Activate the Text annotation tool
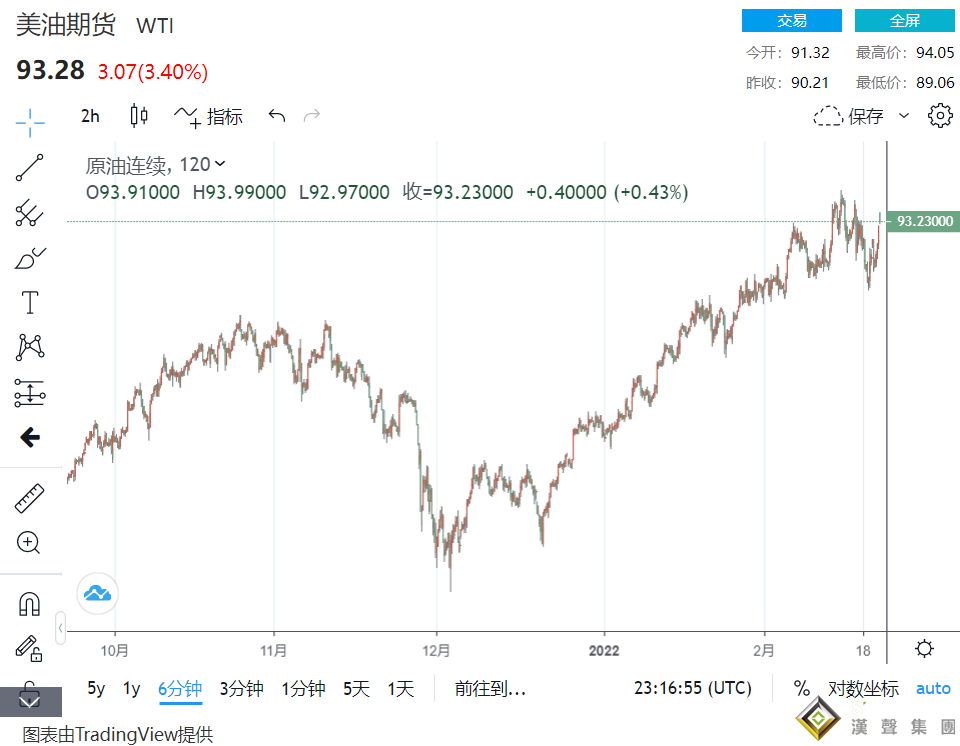 [x=30, y=302]
